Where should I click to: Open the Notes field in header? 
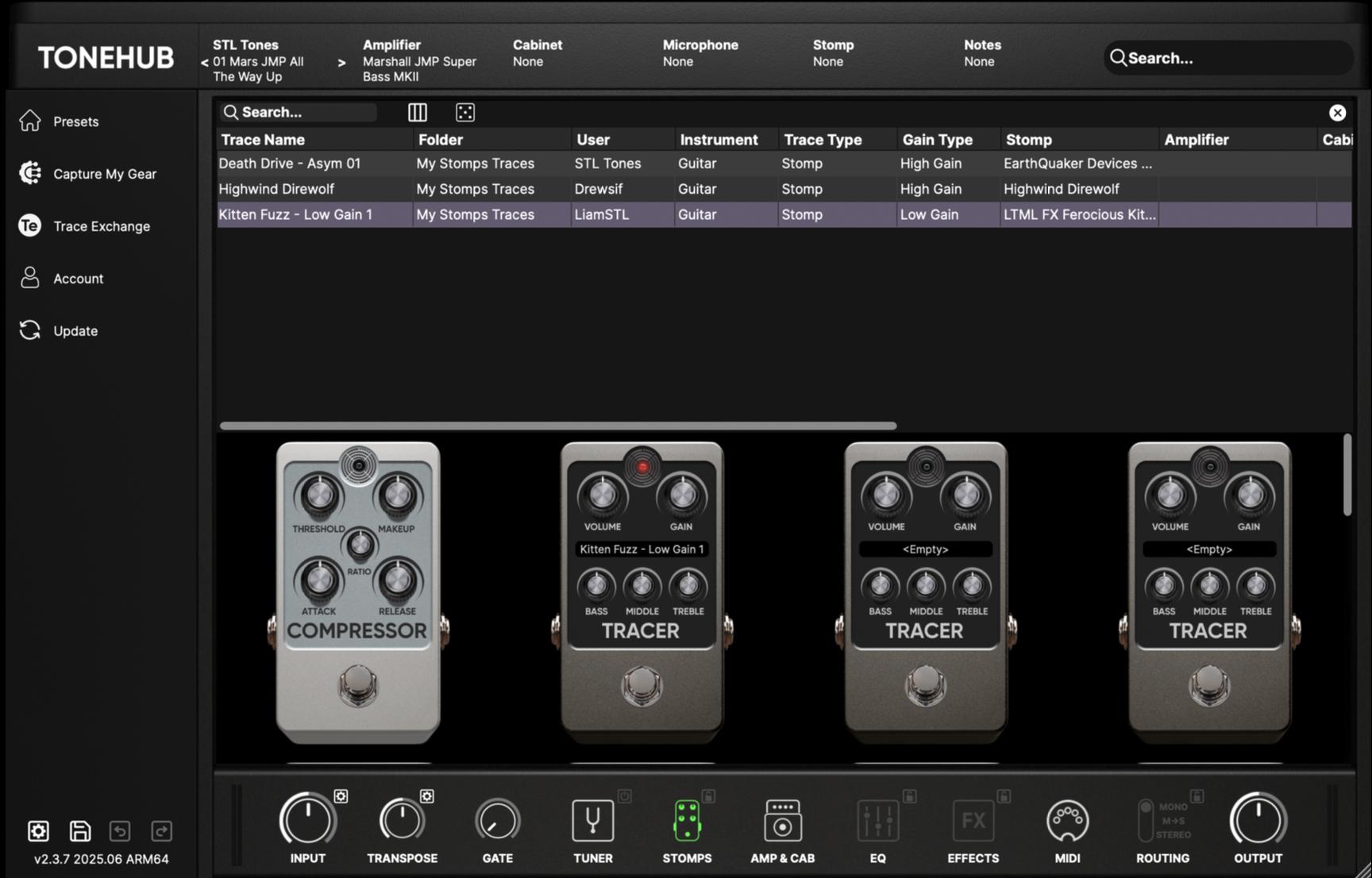[982, 53]
